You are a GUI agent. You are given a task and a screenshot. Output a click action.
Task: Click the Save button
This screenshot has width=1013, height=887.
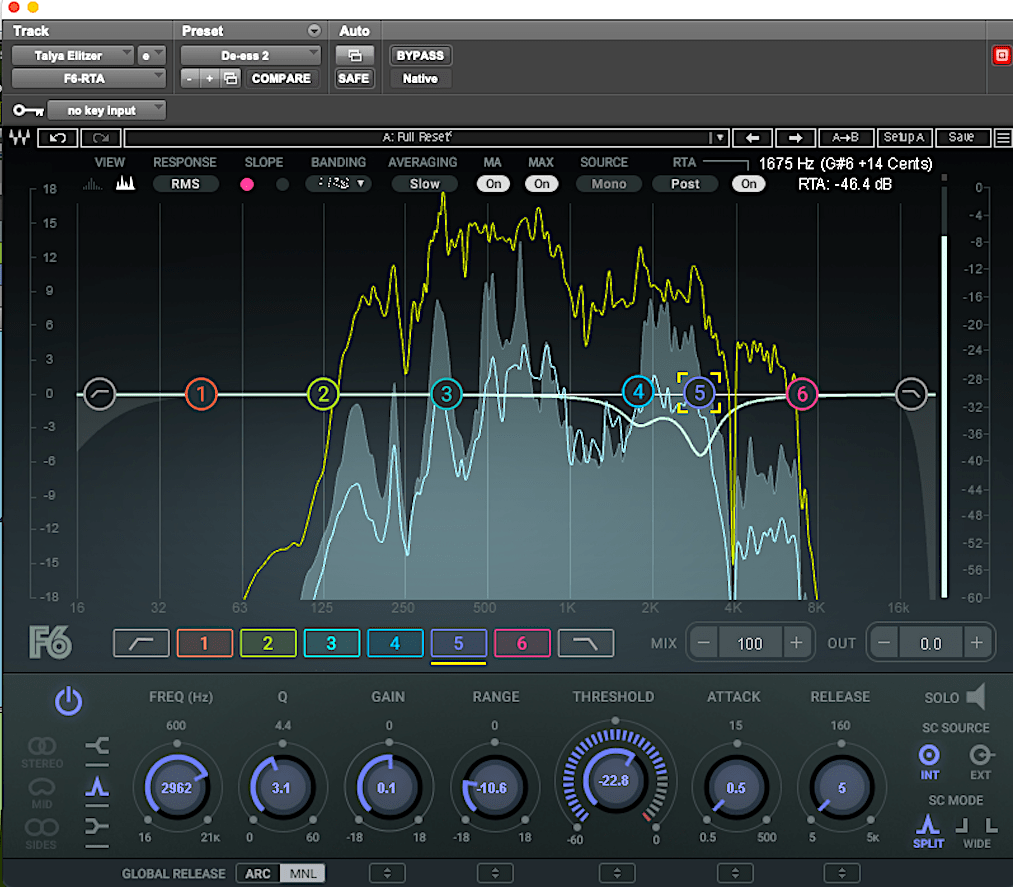click(962, 138)
